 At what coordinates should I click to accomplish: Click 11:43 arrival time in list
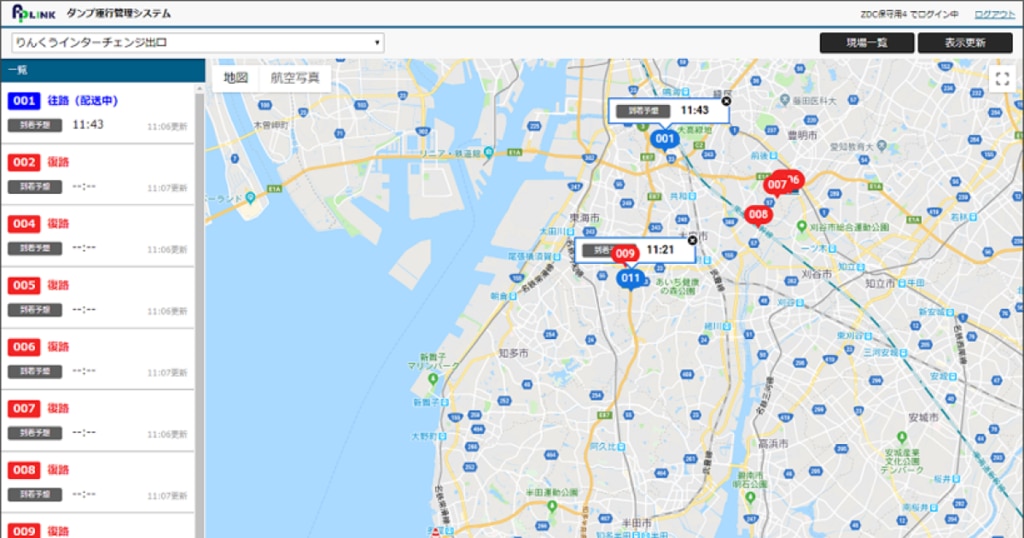88,125
